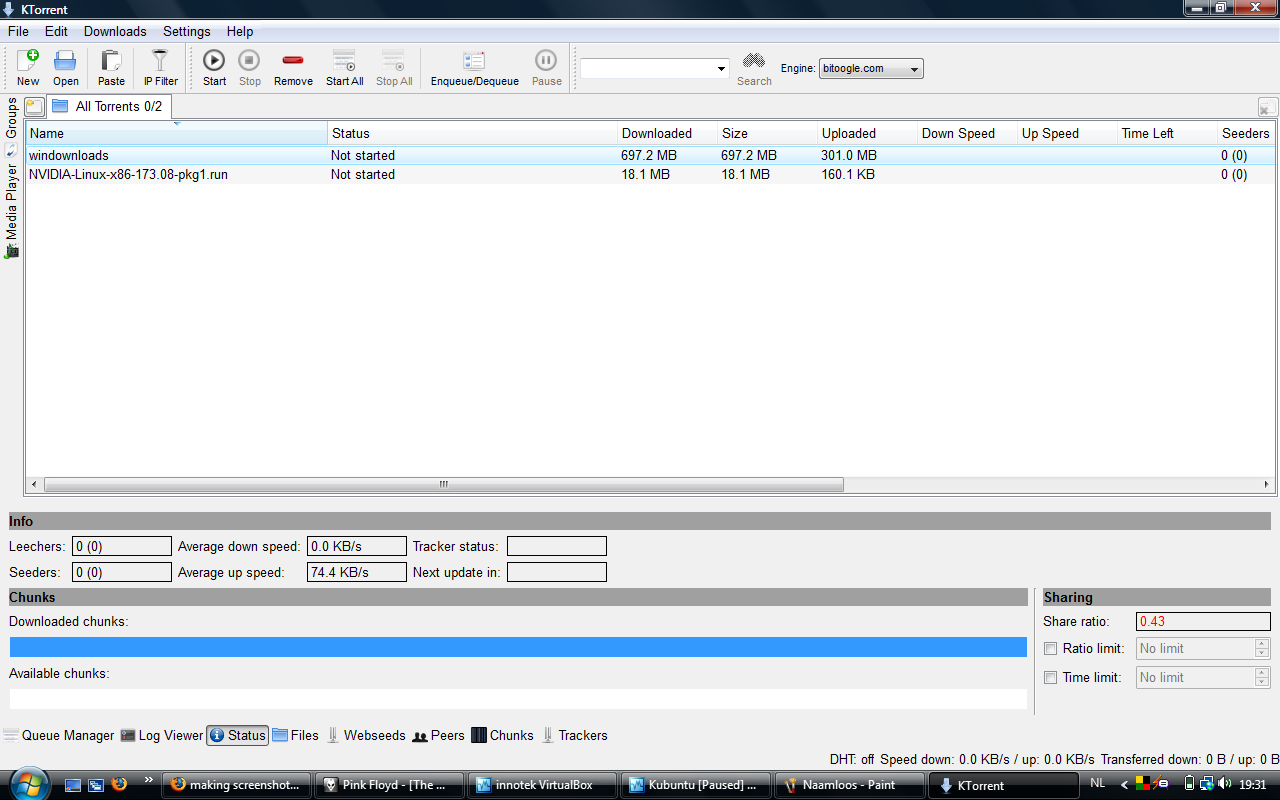Open the IP Filter tool

tap(160, 68)
